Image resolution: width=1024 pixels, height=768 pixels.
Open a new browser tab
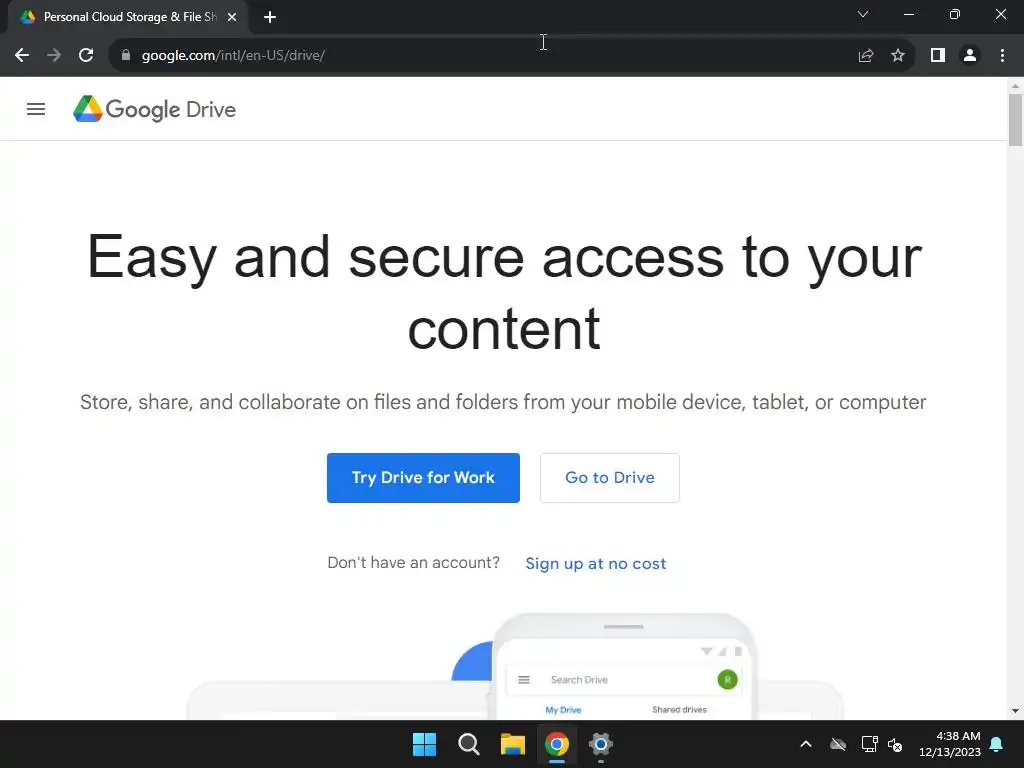(x=270, y=17)
